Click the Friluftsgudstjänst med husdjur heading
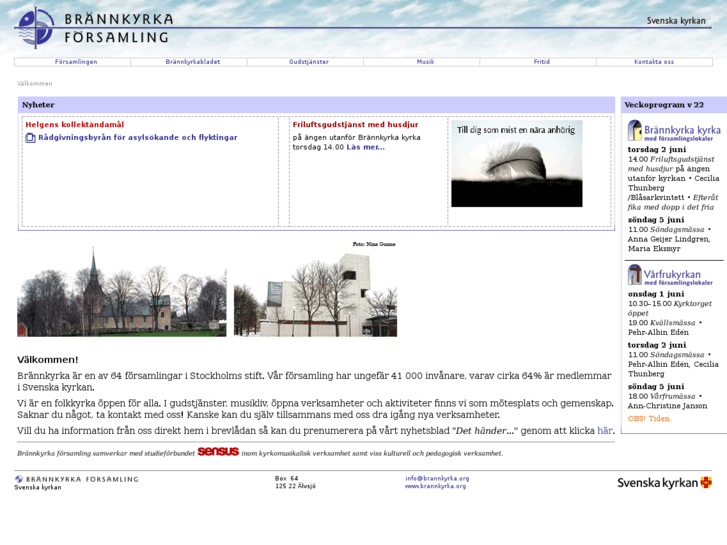The image size is (727, 545). (355, 124)
